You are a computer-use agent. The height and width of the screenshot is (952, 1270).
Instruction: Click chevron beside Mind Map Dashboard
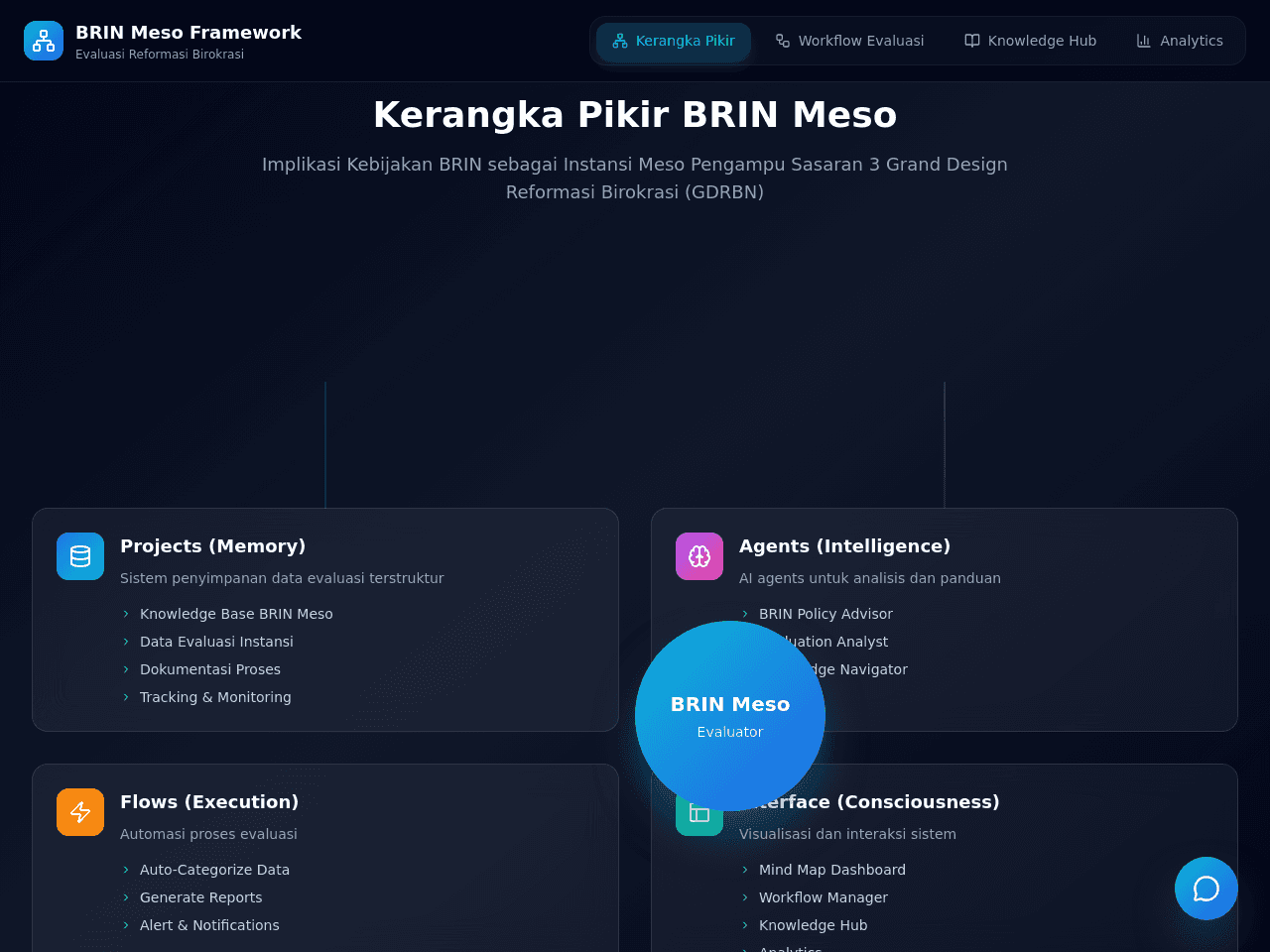click(x=745, y=870)
